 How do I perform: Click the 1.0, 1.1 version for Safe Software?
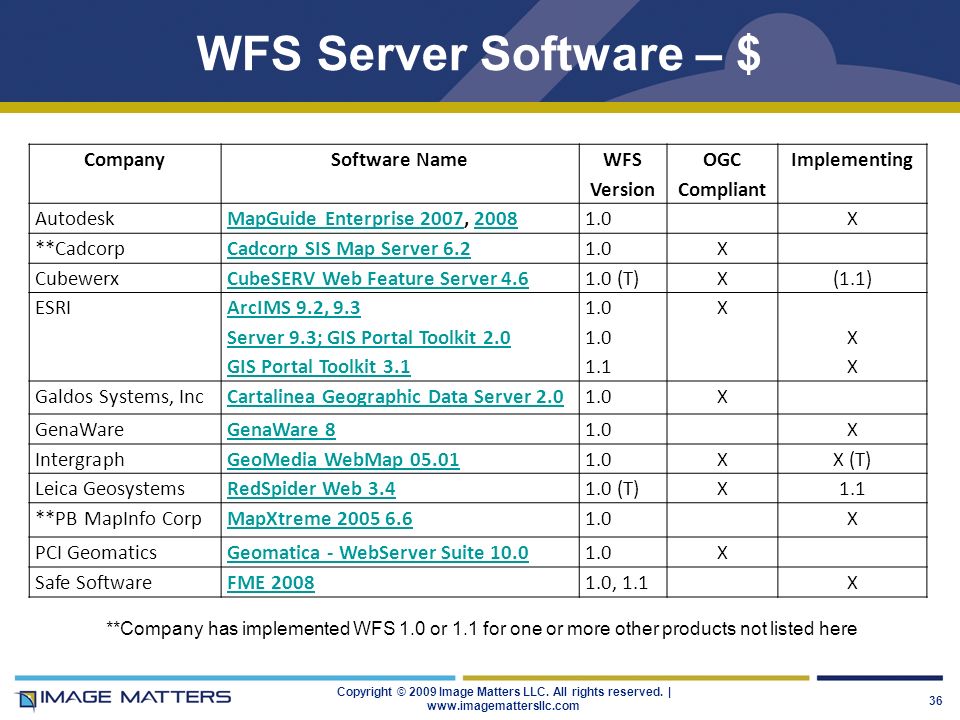pos(616,582)
